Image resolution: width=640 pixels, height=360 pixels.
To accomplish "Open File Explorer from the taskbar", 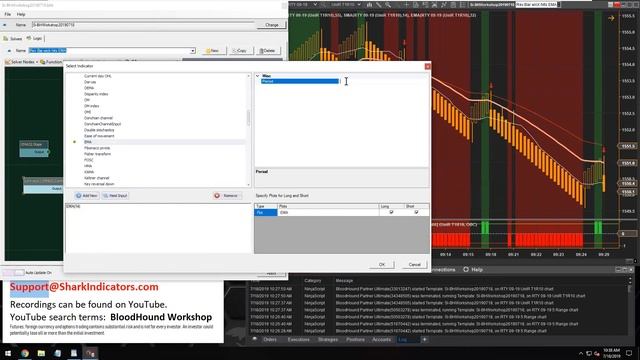I will (41, 353).
